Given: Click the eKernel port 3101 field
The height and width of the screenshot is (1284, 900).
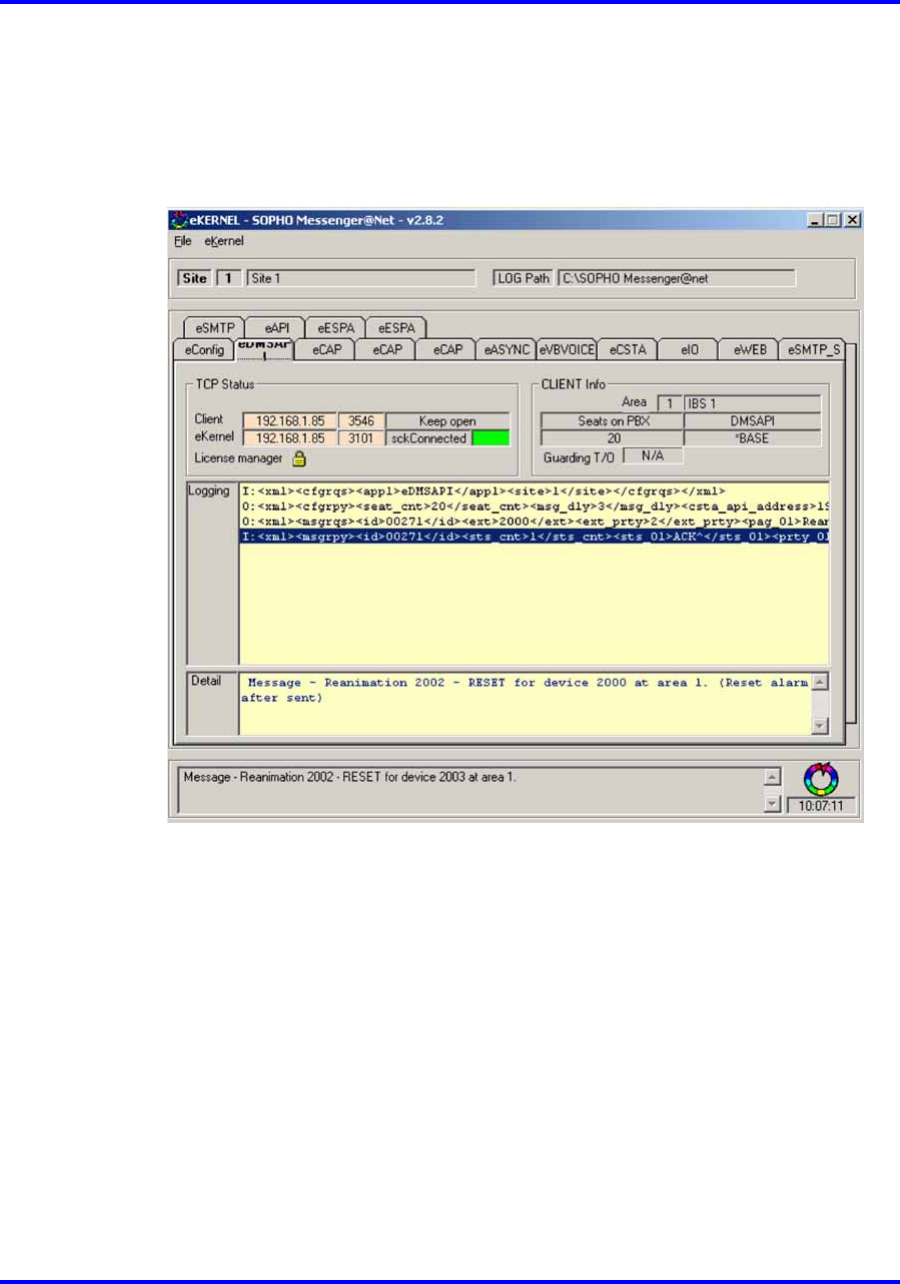Looking at the screenshot, I should (x=362, y=438).
